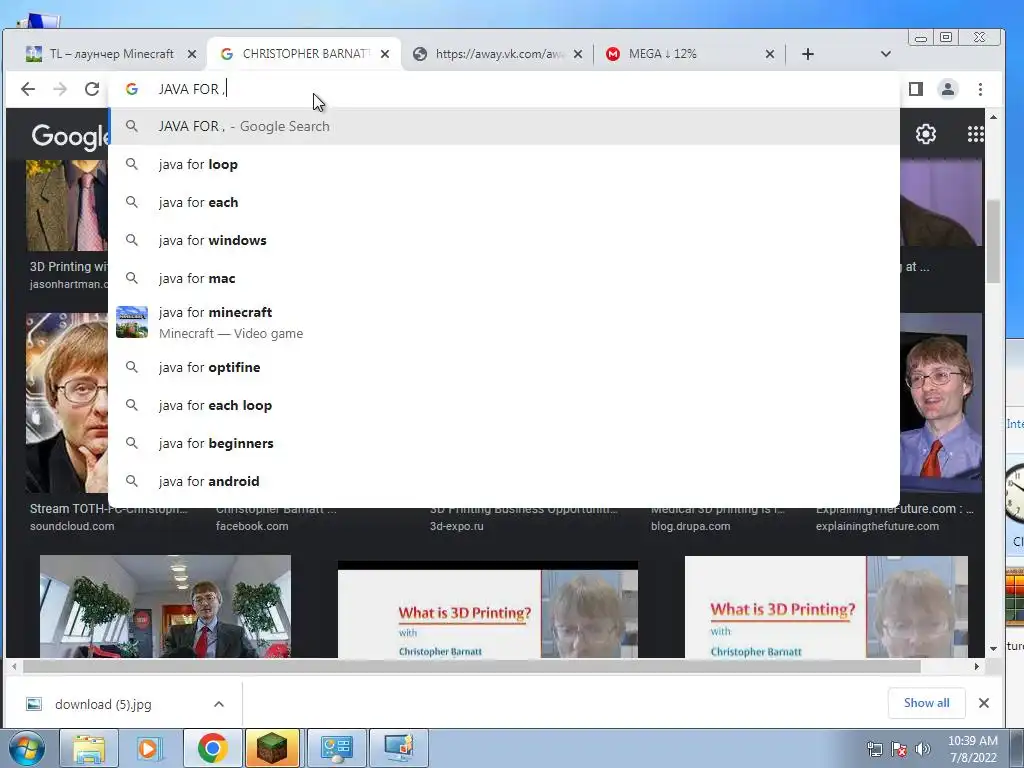Screen dimensions: 1024x768
Task: Select the 'java for optifine' suggestion
Action: (x=504, y=368)
